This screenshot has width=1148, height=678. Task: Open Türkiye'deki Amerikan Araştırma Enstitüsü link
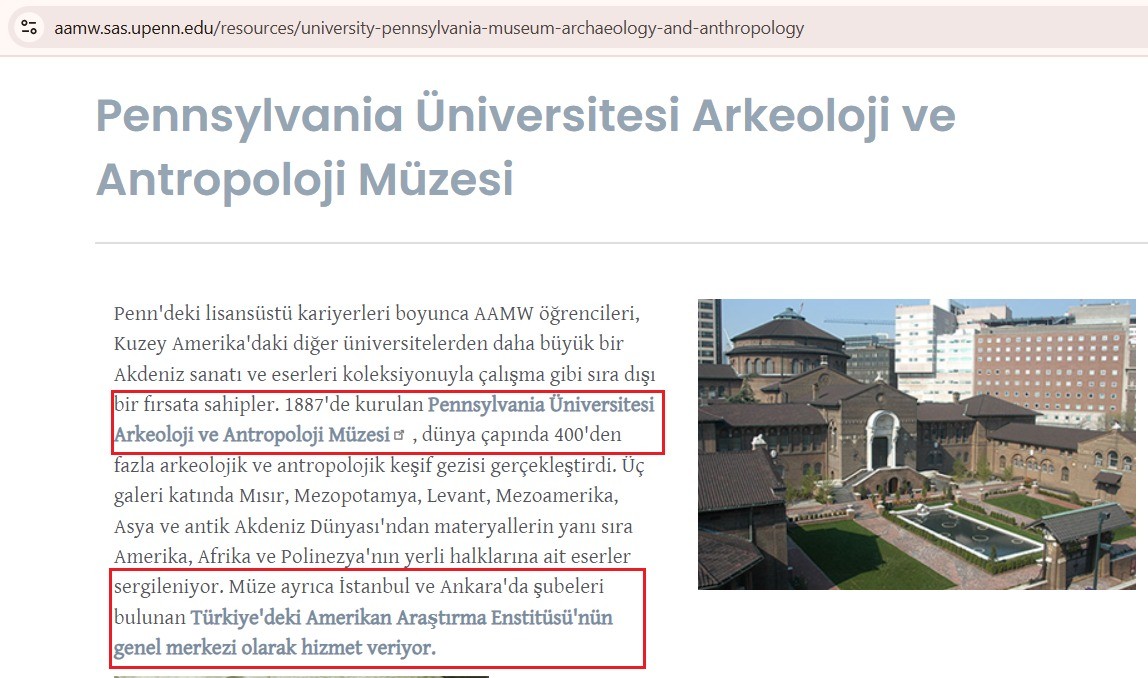click(401, 617)
